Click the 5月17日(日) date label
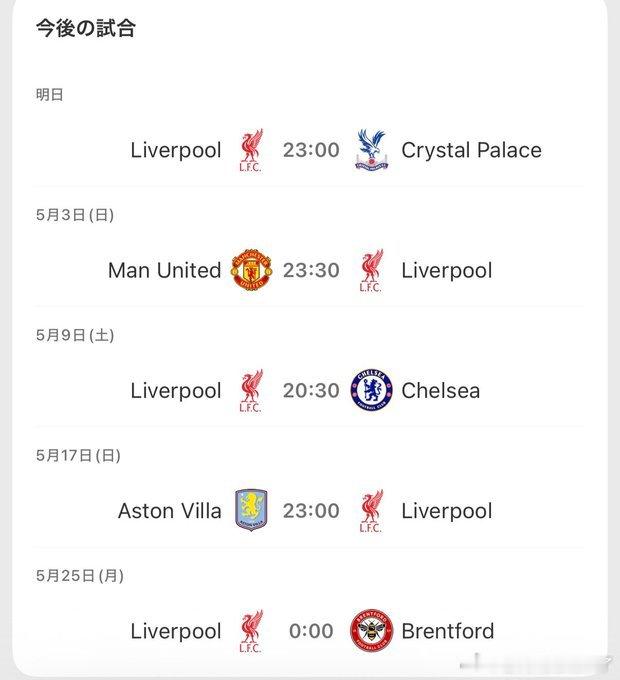The height and width of the screenshot is (680, 620). coord(78,455)
